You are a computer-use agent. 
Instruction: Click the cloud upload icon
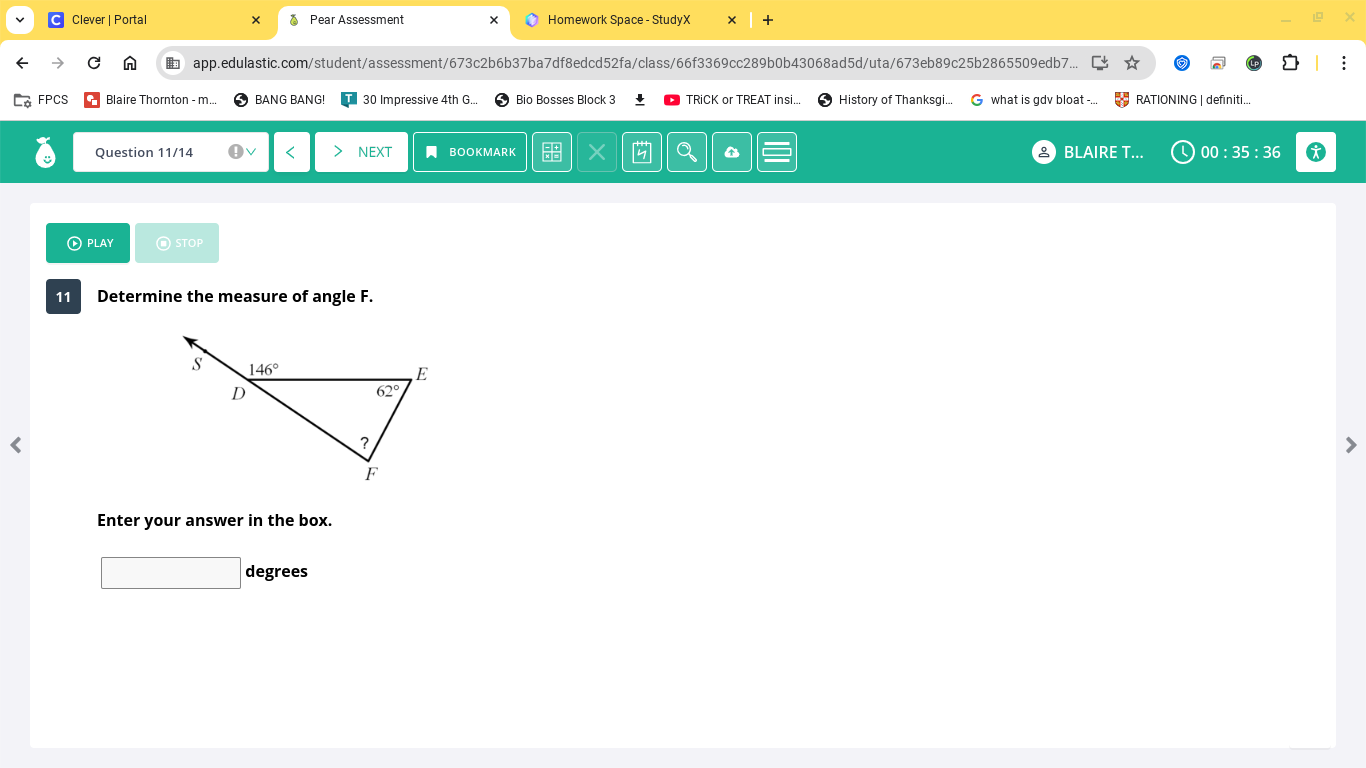click(x=732, y=152)
